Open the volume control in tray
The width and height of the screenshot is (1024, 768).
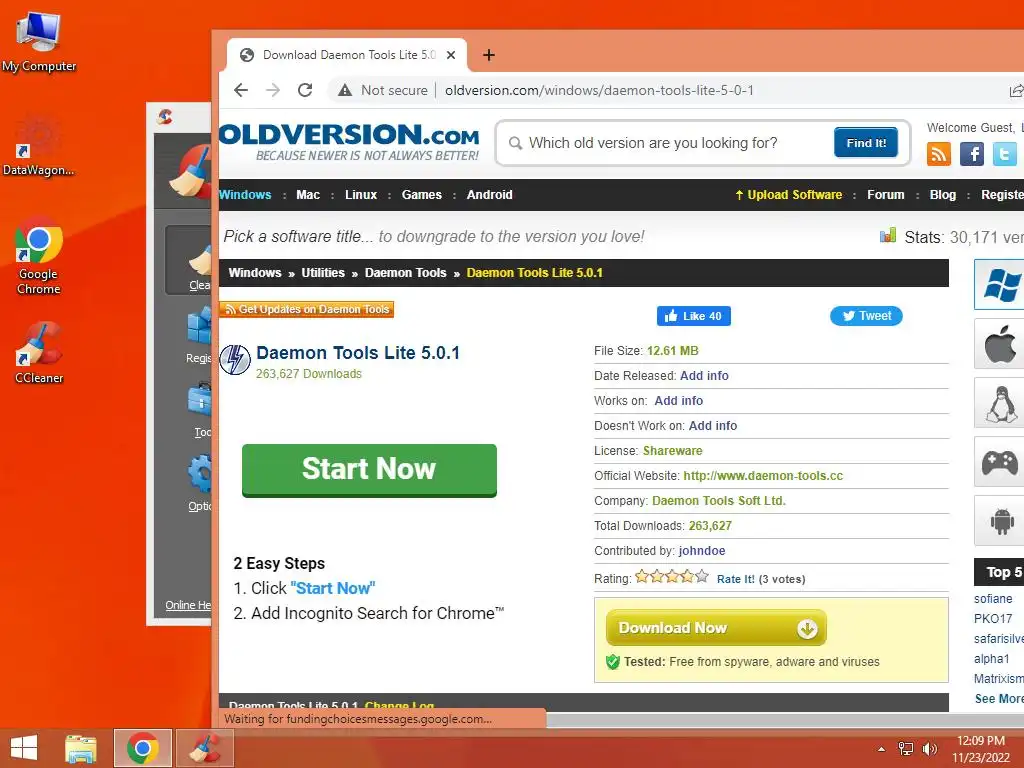point(929,749)
